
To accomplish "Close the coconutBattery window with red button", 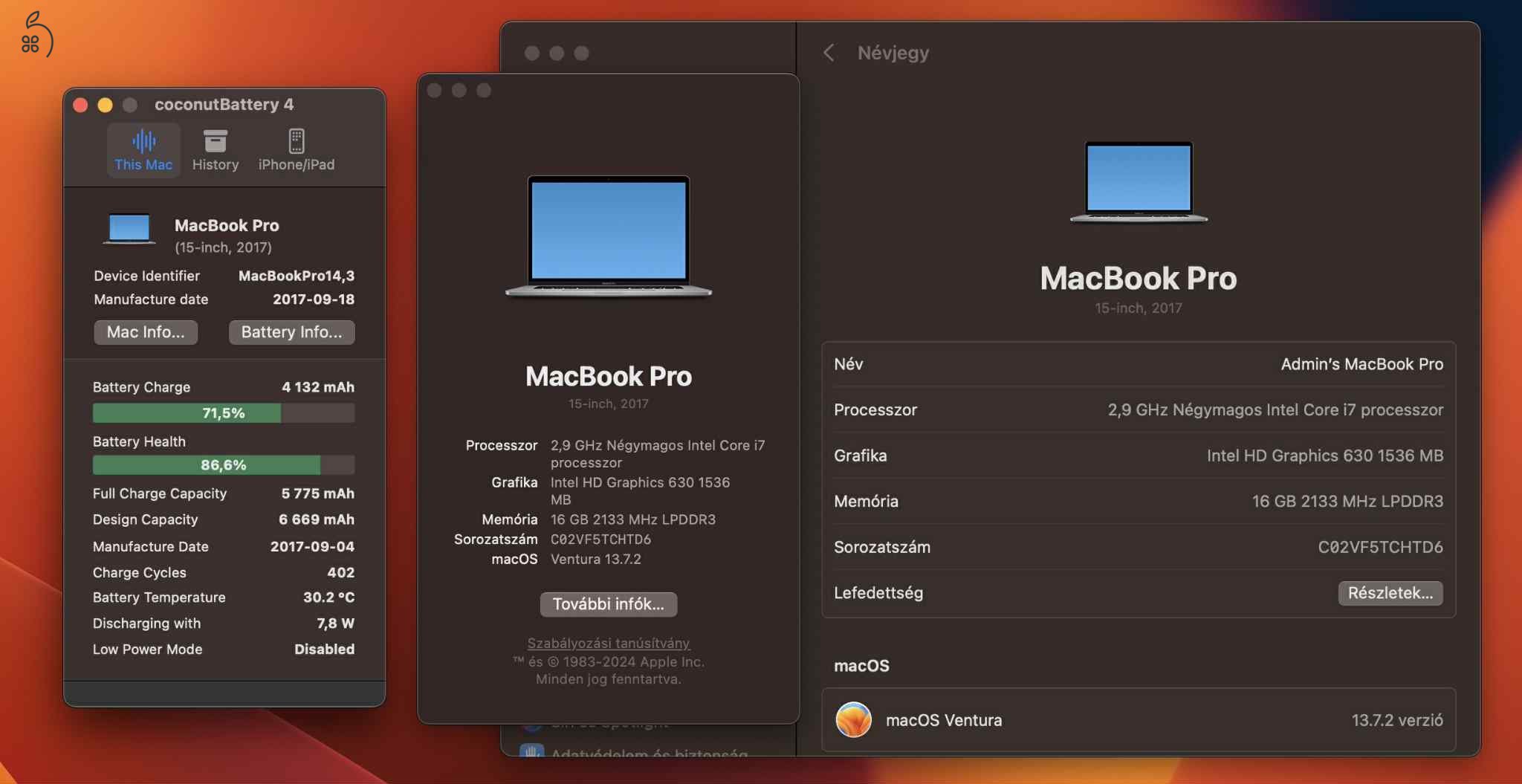I will pyautogui.click(x=81, y=105).
